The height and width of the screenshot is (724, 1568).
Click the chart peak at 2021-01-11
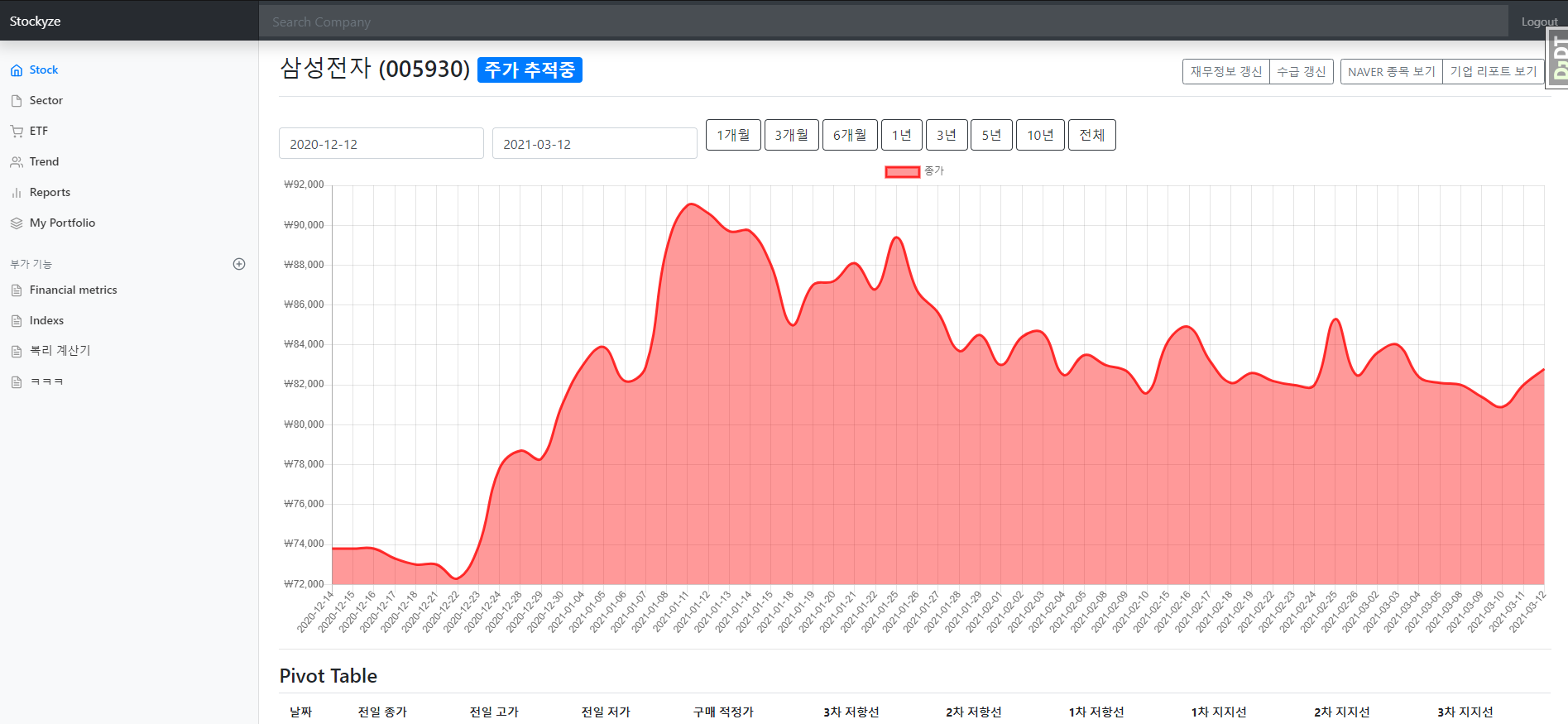690,204
